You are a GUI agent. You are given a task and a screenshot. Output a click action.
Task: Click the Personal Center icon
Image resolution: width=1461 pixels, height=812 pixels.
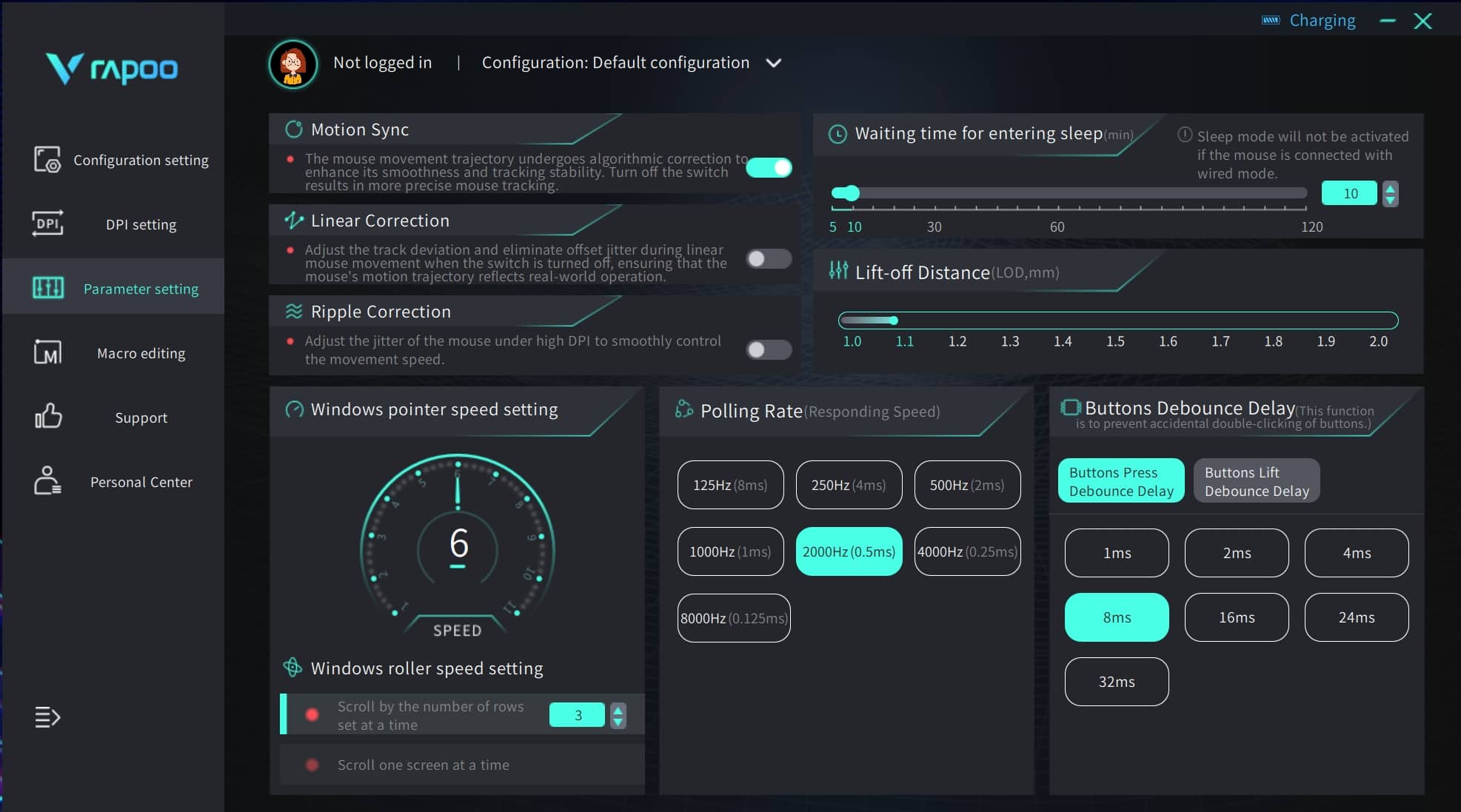(x=47, y=481)
